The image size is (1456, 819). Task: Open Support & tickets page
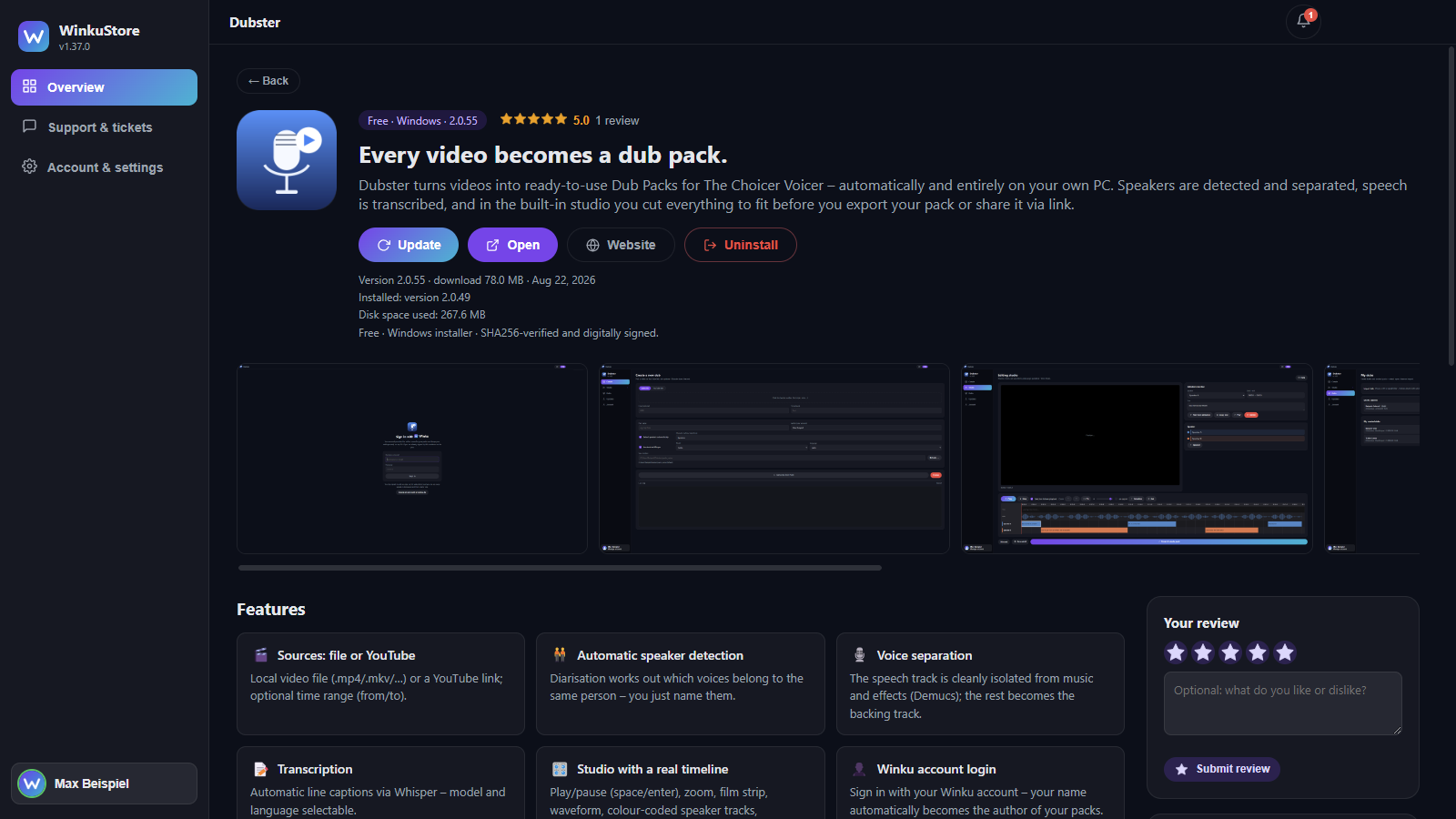coord(104,127)
